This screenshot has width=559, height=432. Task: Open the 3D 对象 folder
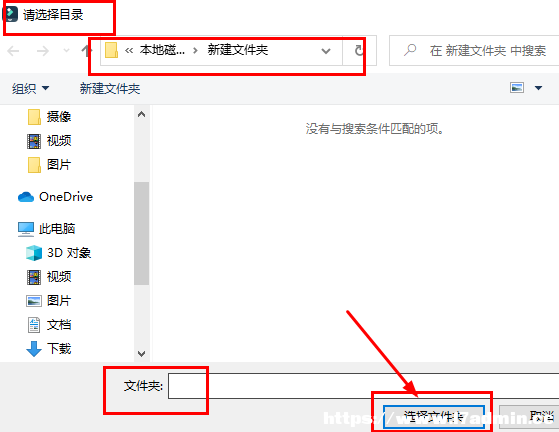point(59,253)
